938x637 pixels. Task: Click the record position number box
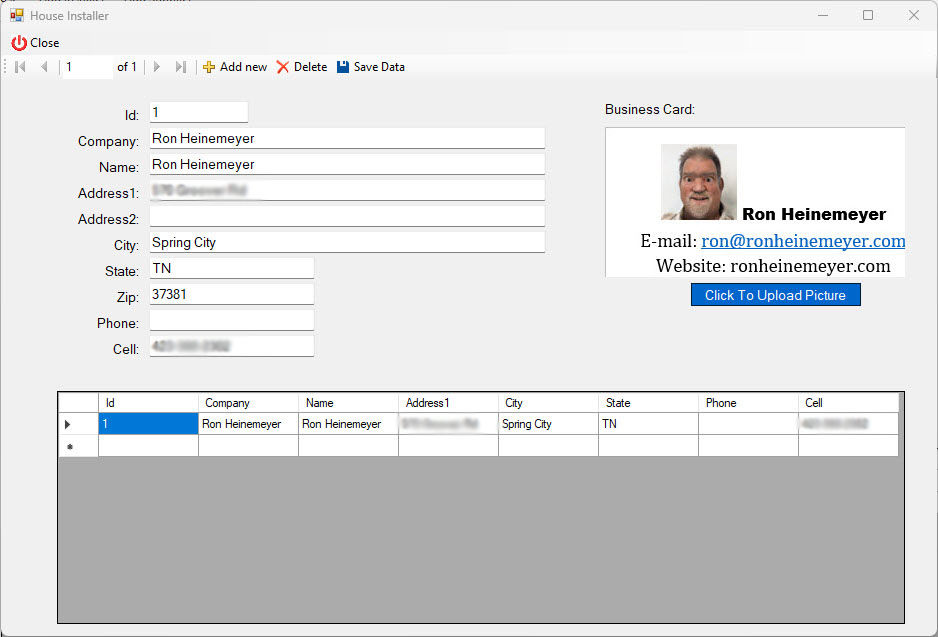[87, 67]
